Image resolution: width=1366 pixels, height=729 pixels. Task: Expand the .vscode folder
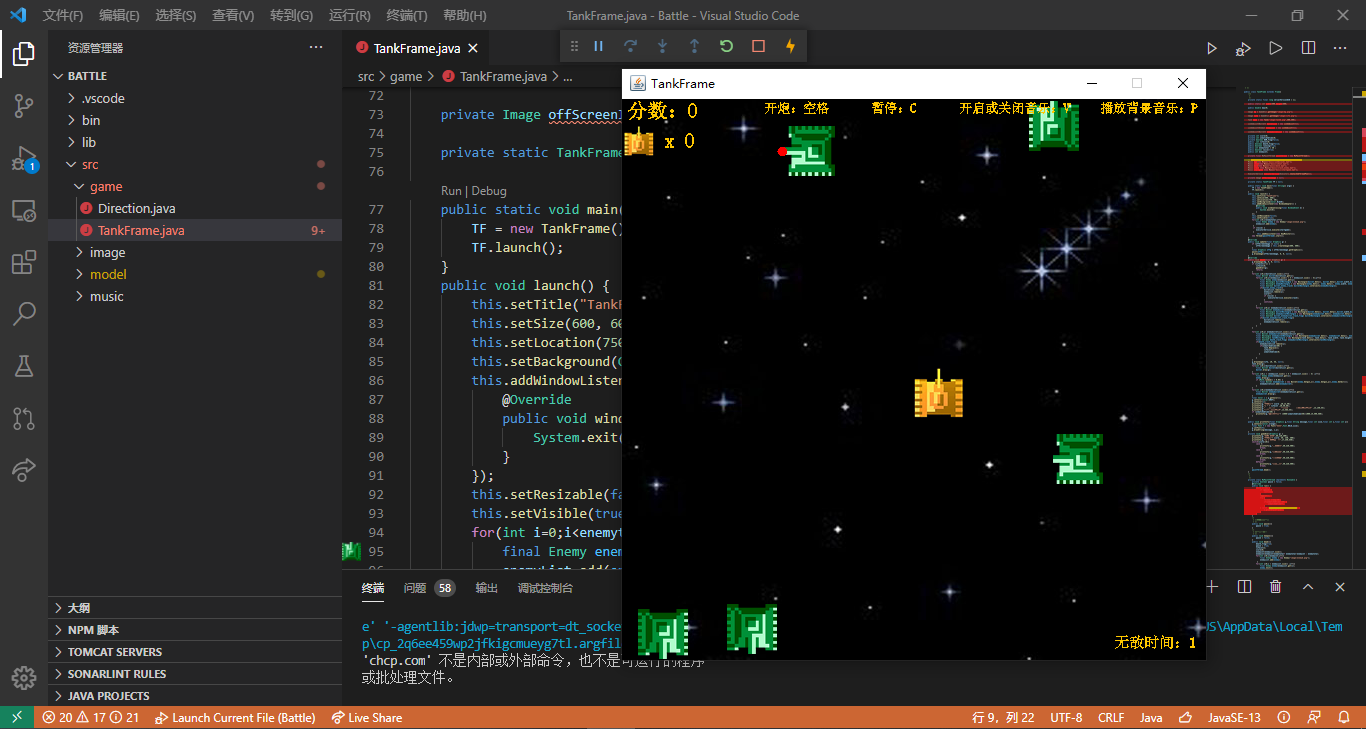coord(195,98)
